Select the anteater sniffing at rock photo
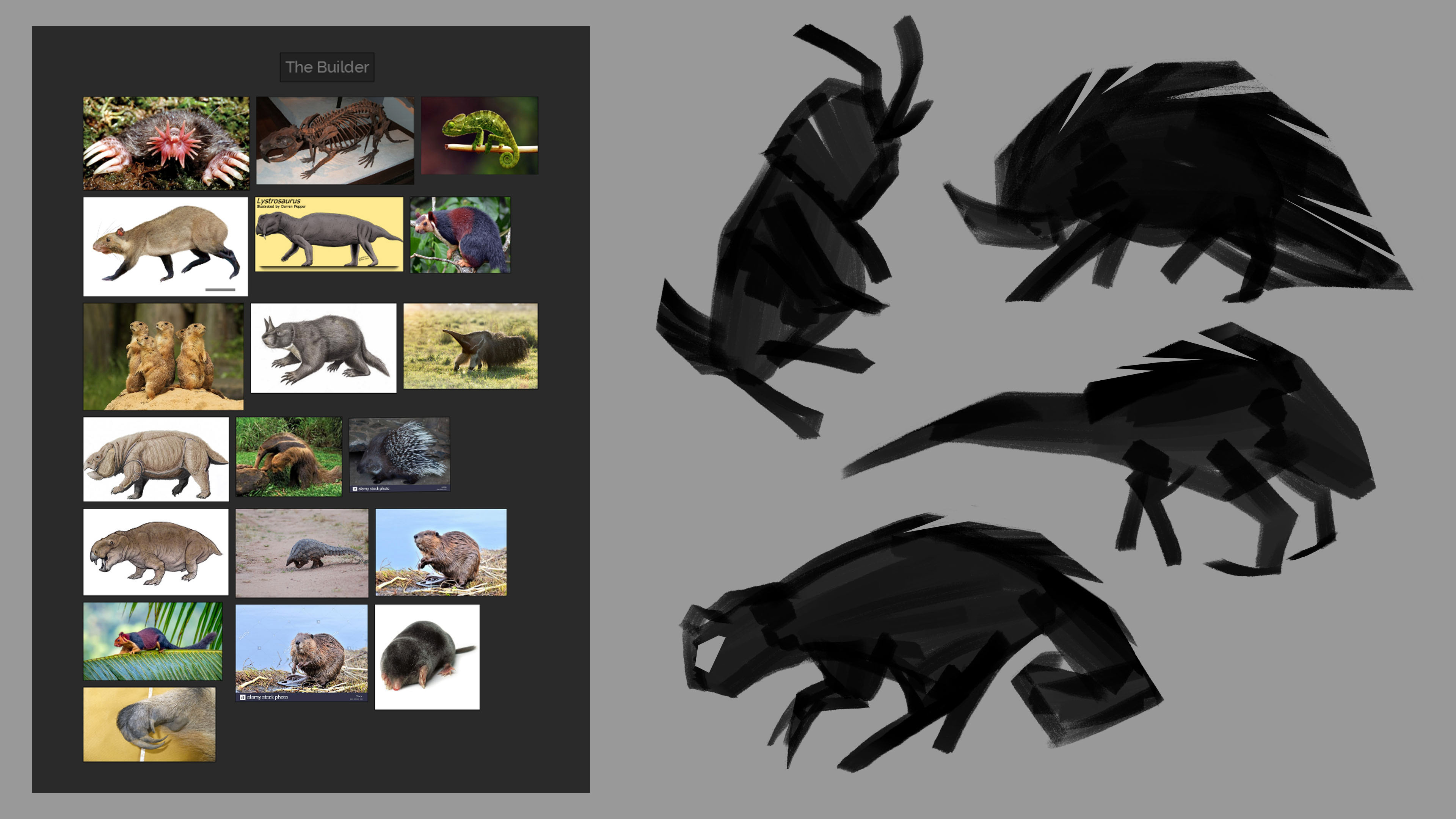The image size is (1456, 819). point(288,457)
